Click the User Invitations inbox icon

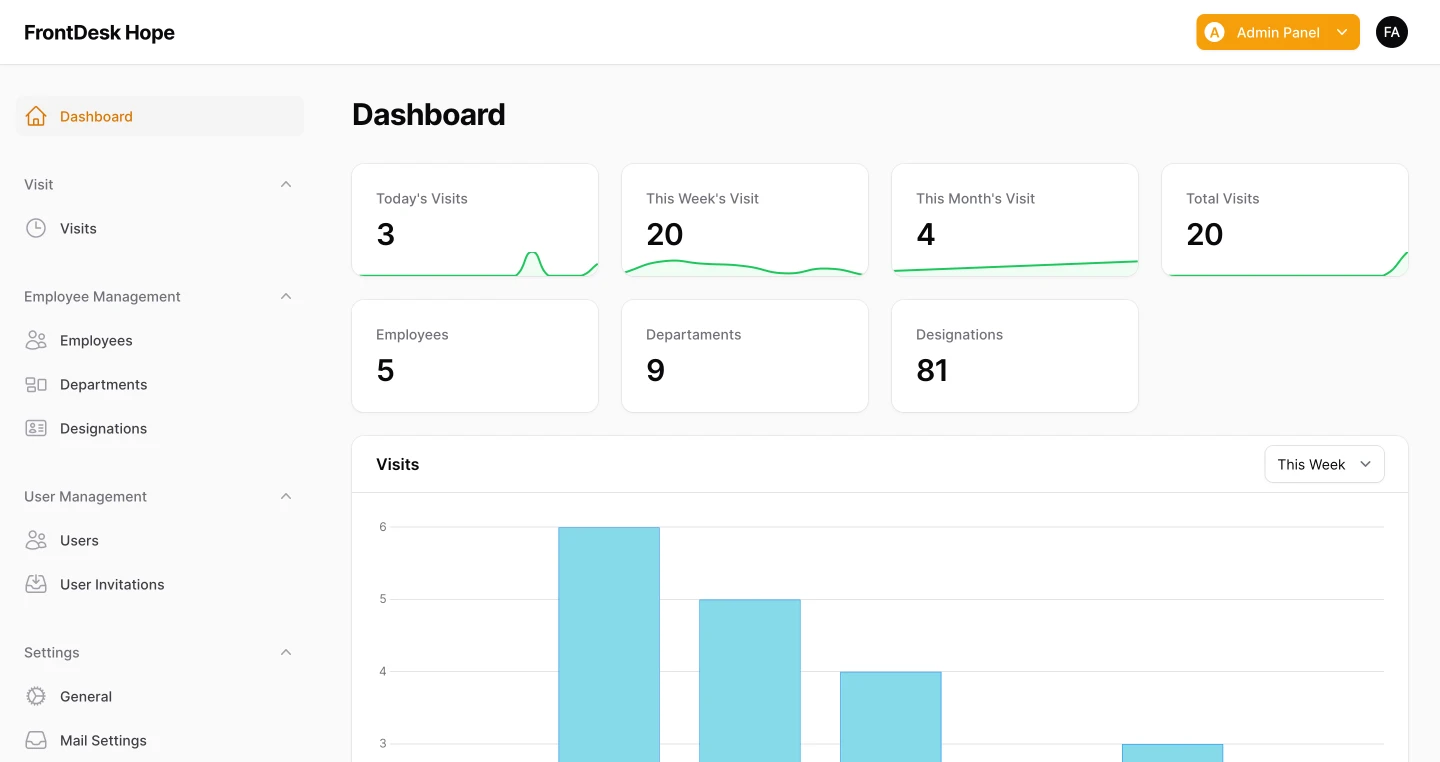[x=36, y=584]
